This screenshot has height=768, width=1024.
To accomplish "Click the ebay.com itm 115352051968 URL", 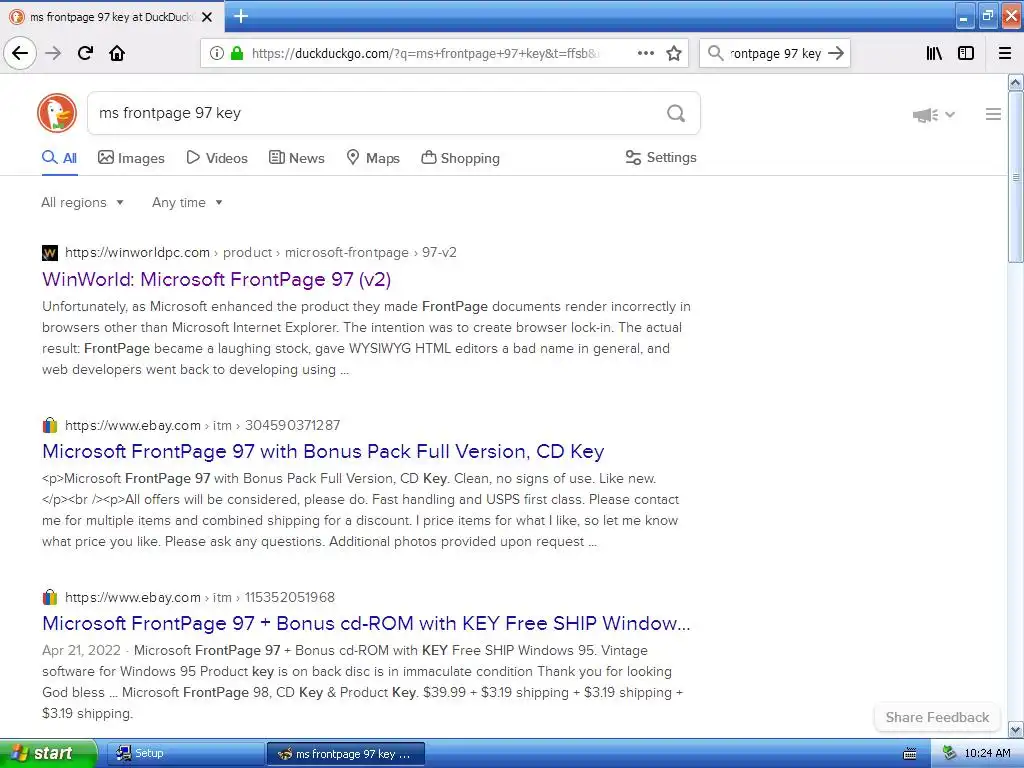I will pos(200,597).
